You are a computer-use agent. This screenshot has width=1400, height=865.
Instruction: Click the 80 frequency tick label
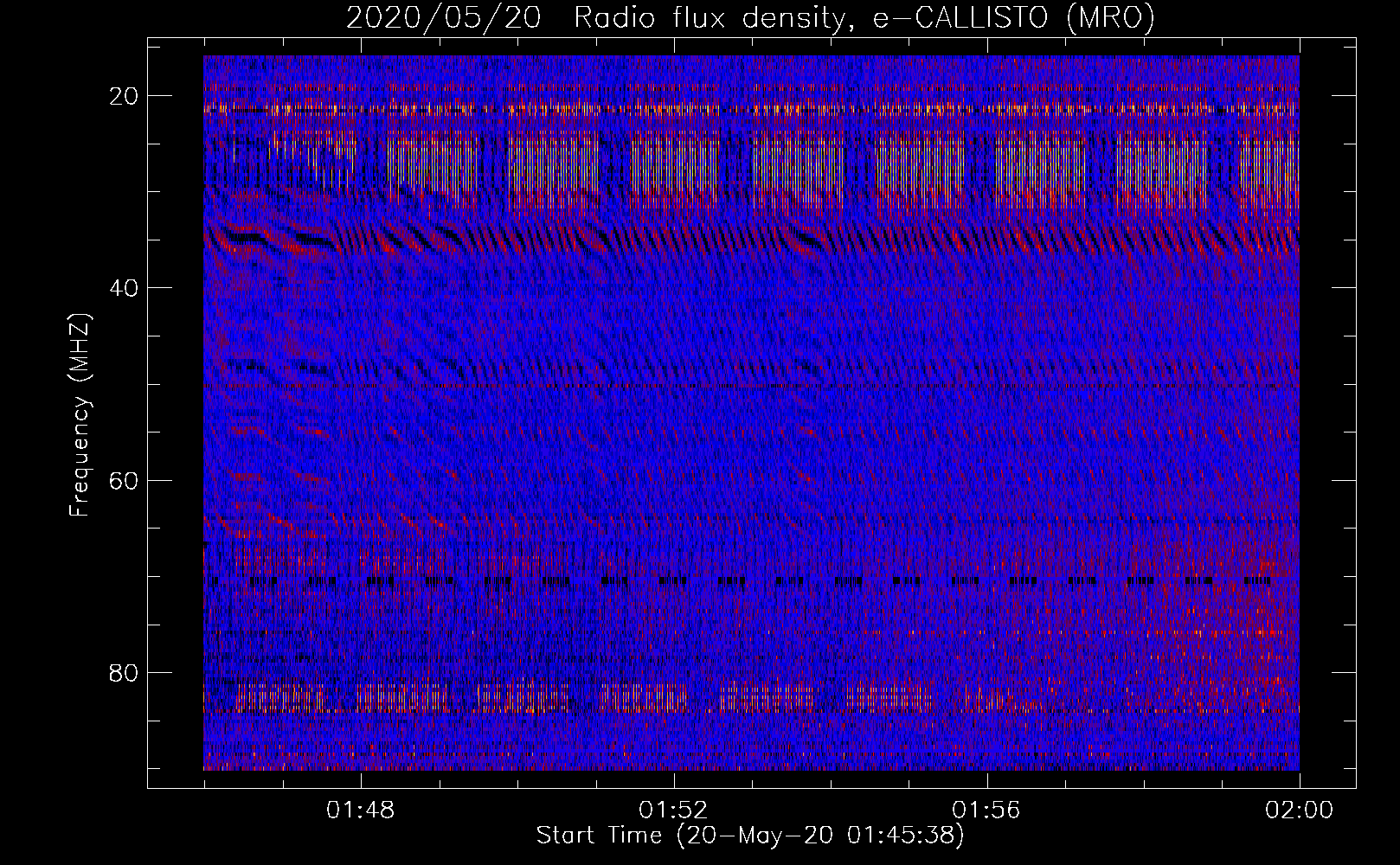[x=125, y=672]
